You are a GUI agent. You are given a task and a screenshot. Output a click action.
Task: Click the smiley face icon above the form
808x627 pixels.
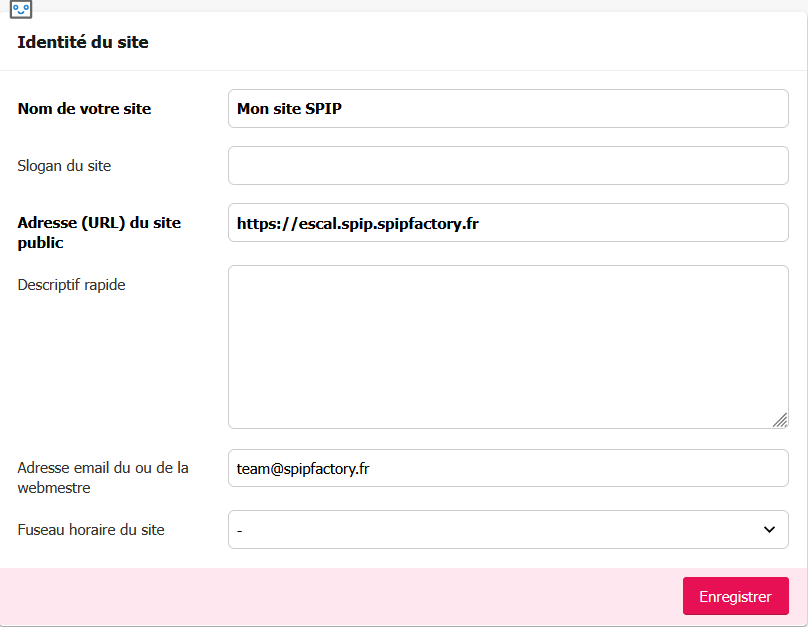click(x=21, y=8)
